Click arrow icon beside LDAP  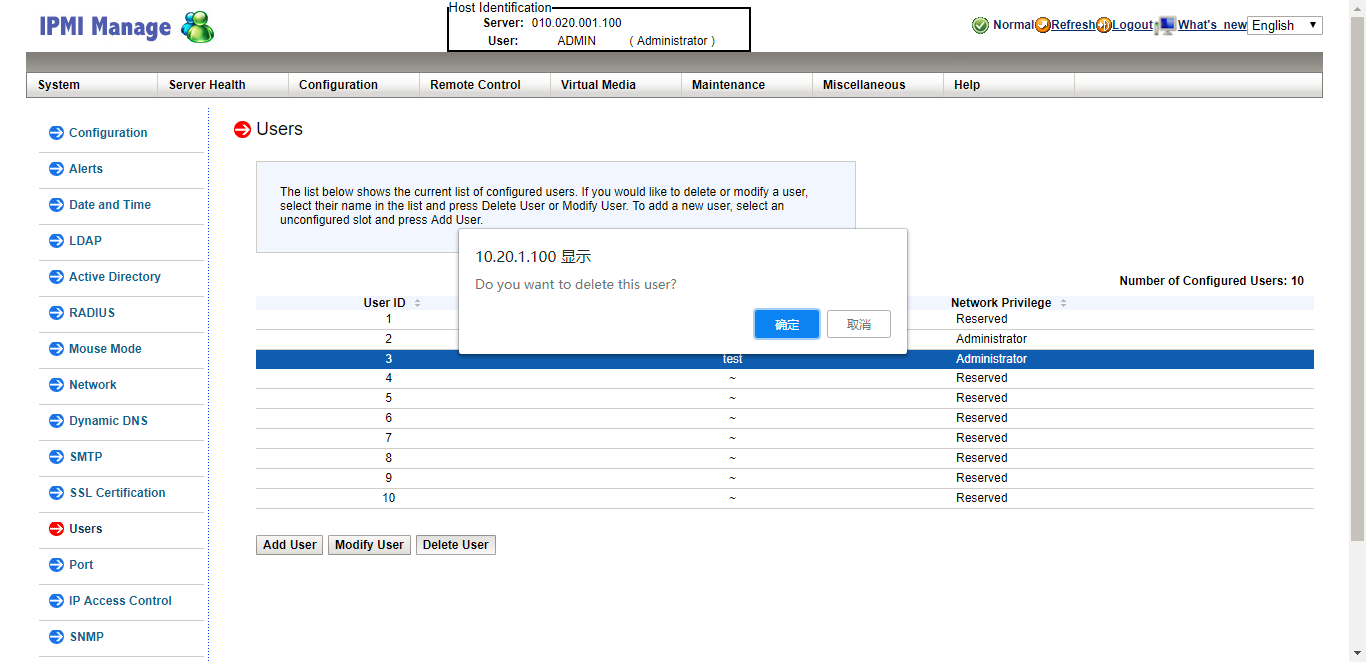(x=56, y=241)
